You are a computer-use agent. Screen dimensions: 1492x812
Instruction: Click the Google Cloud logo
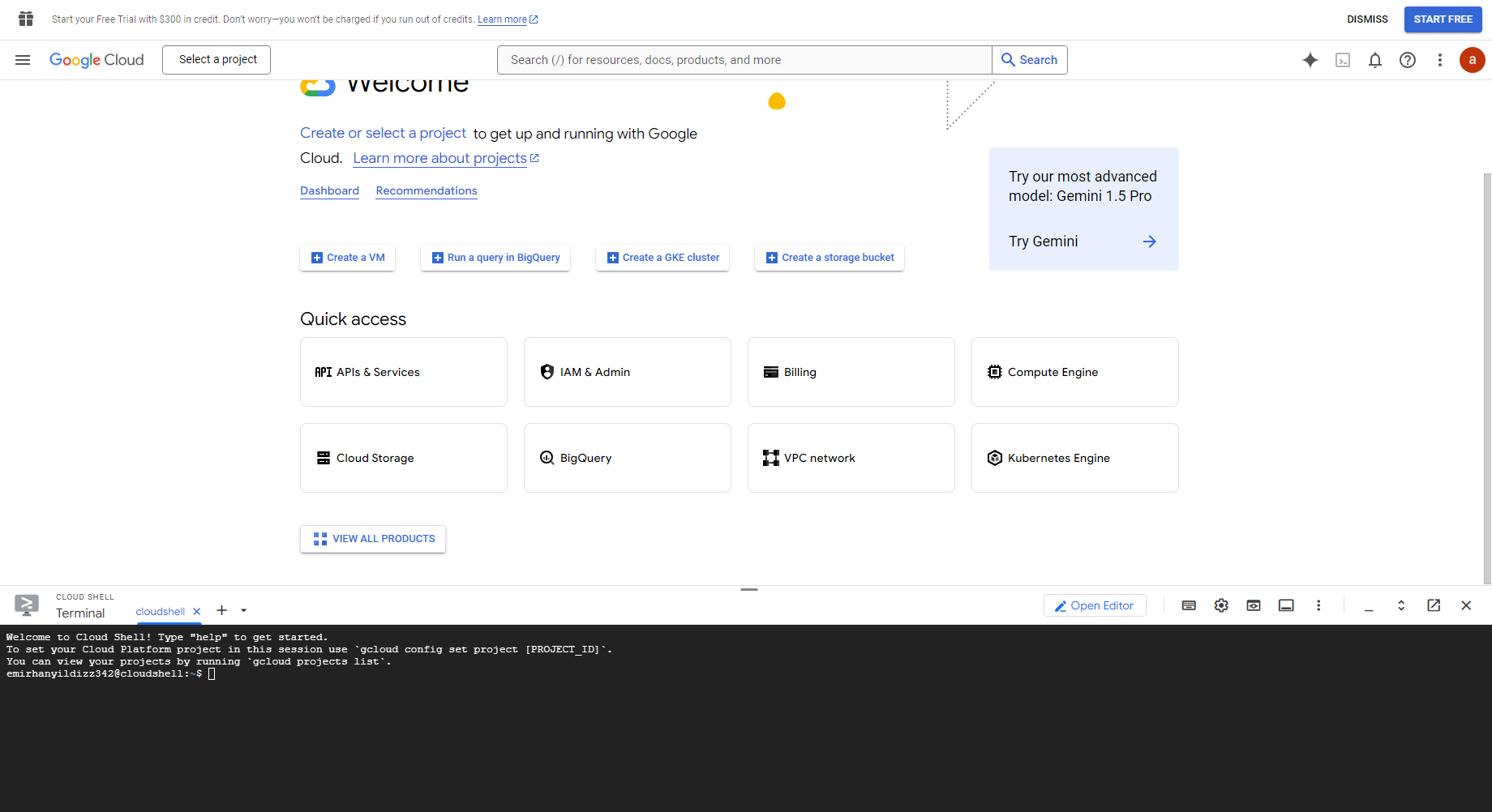point(96,60)
